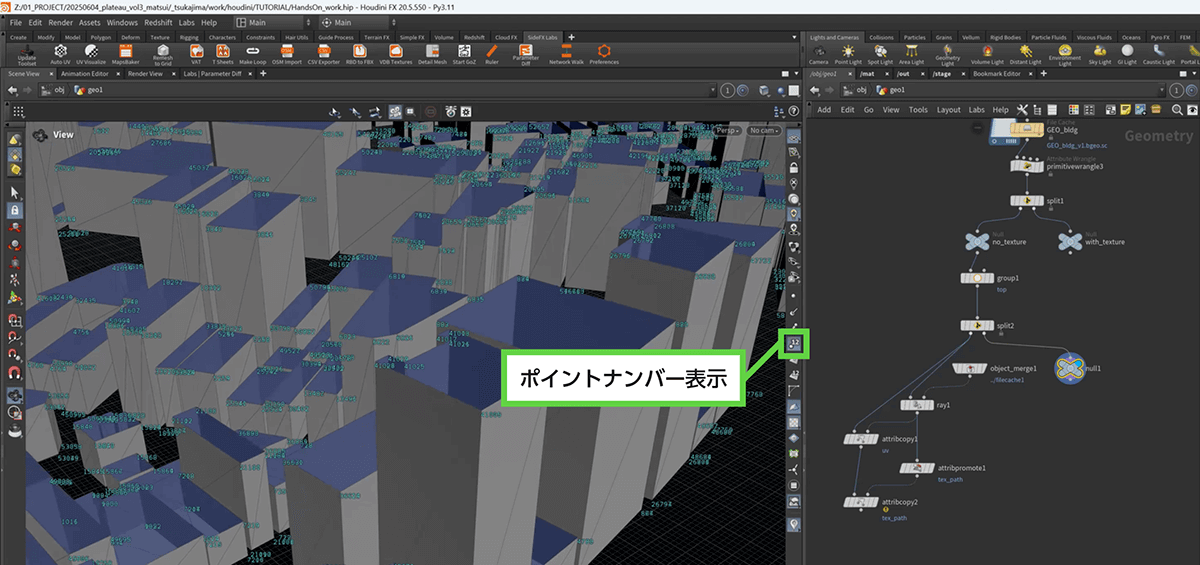Click the Sky Light shelf tool
Screen dimensions: 1200x565
pyautogui.click(x=1099, y=53)
